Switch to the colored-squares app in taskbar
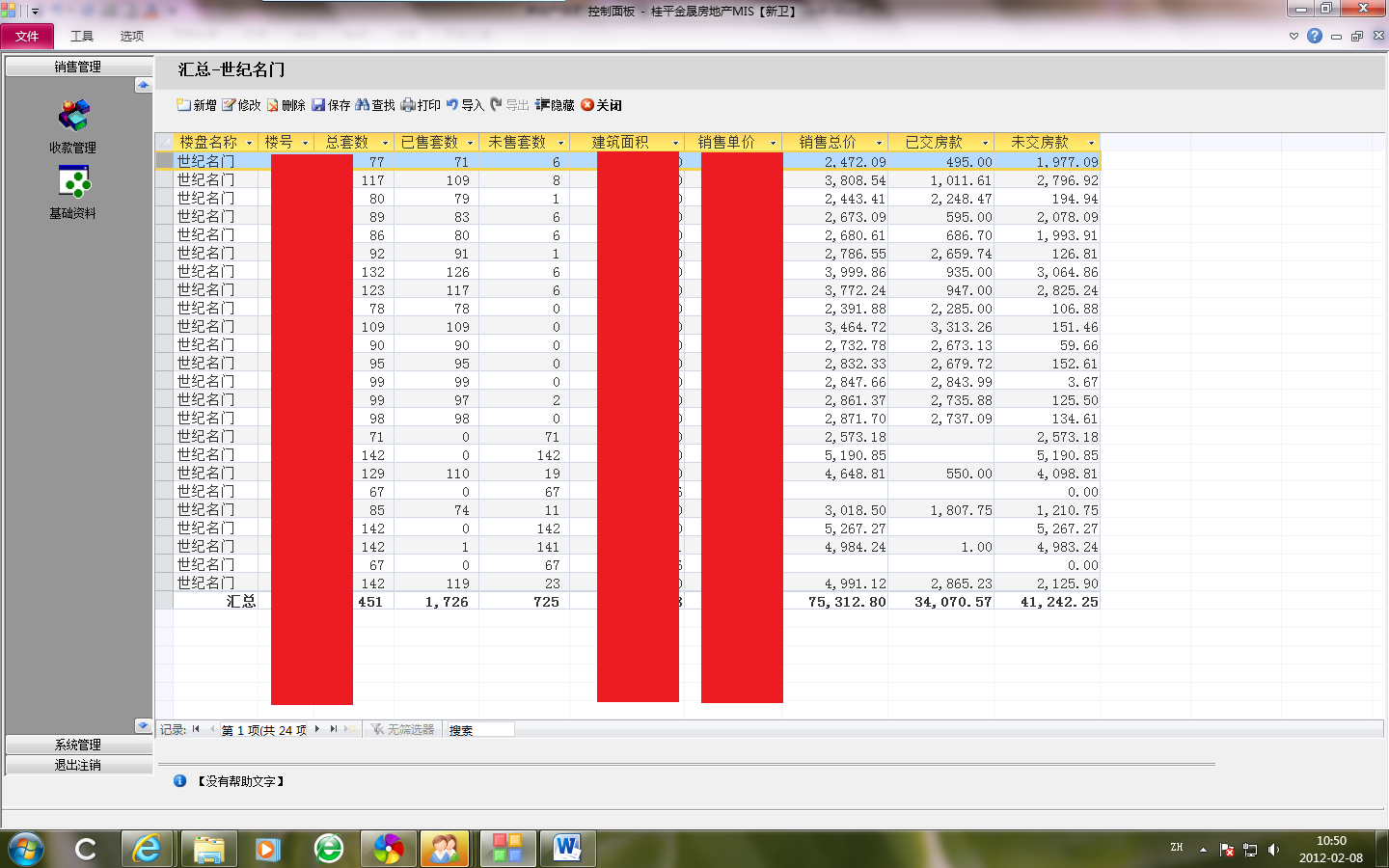This screenshot has width=1389, height=868. [507, 849]
